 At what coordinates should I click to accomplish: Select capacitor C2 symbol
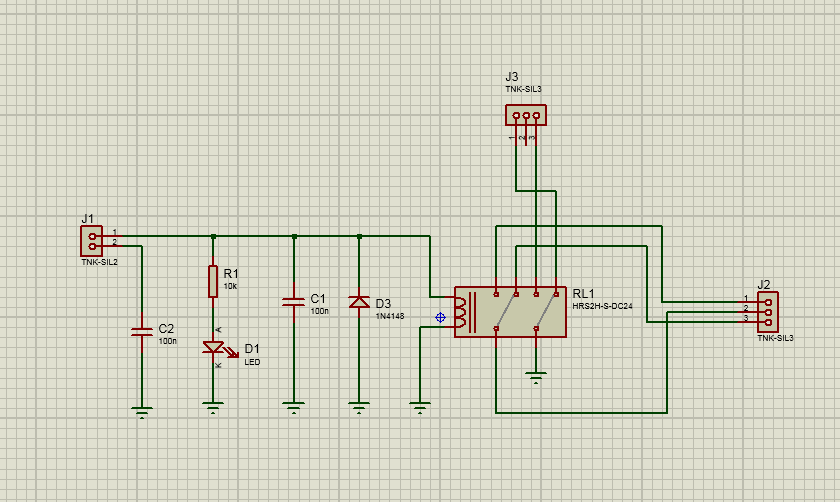(x=142, y=332)
